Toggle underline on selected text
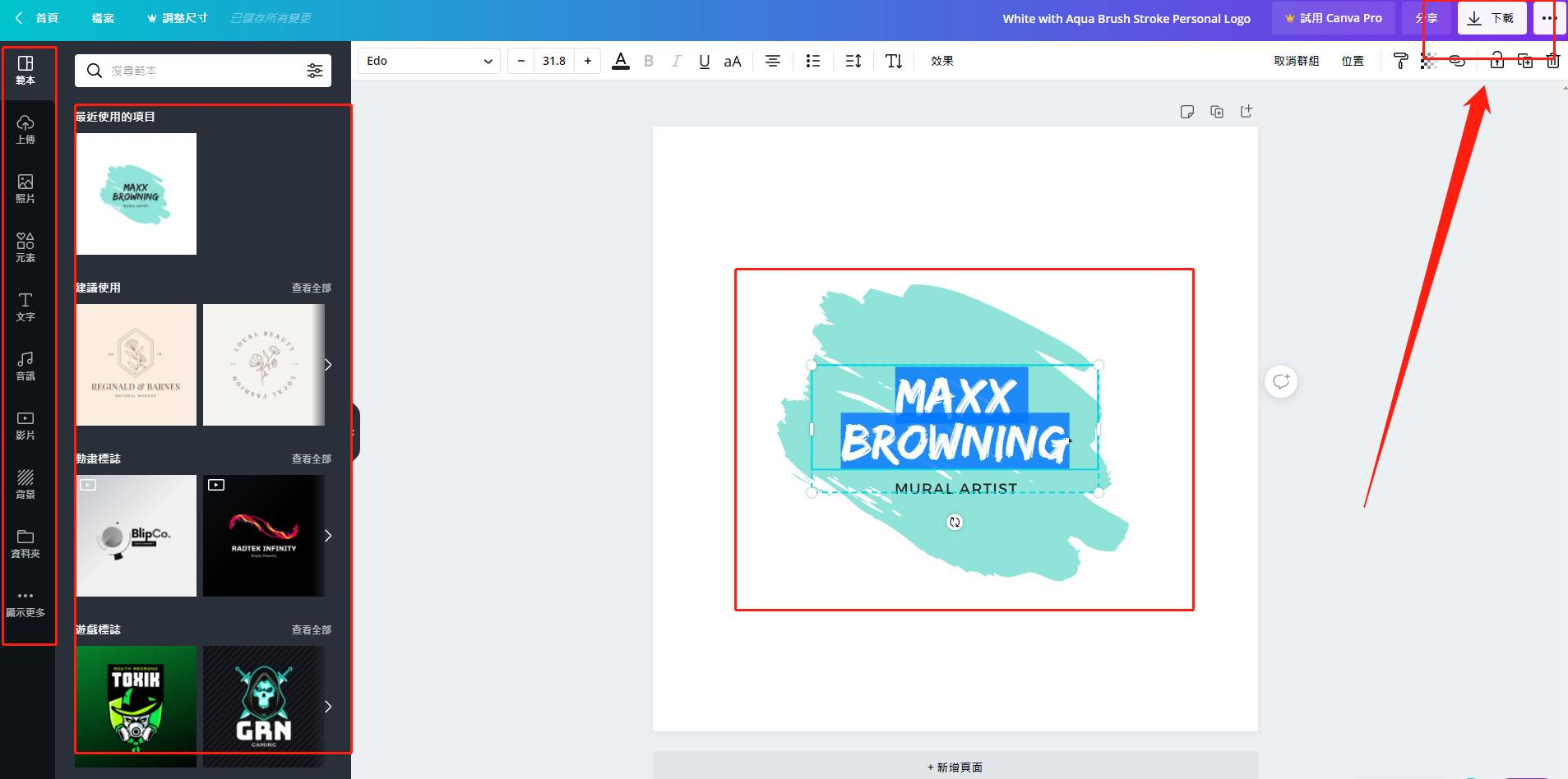The width and height of the screenshot is (1568, 779). point(704,61)
